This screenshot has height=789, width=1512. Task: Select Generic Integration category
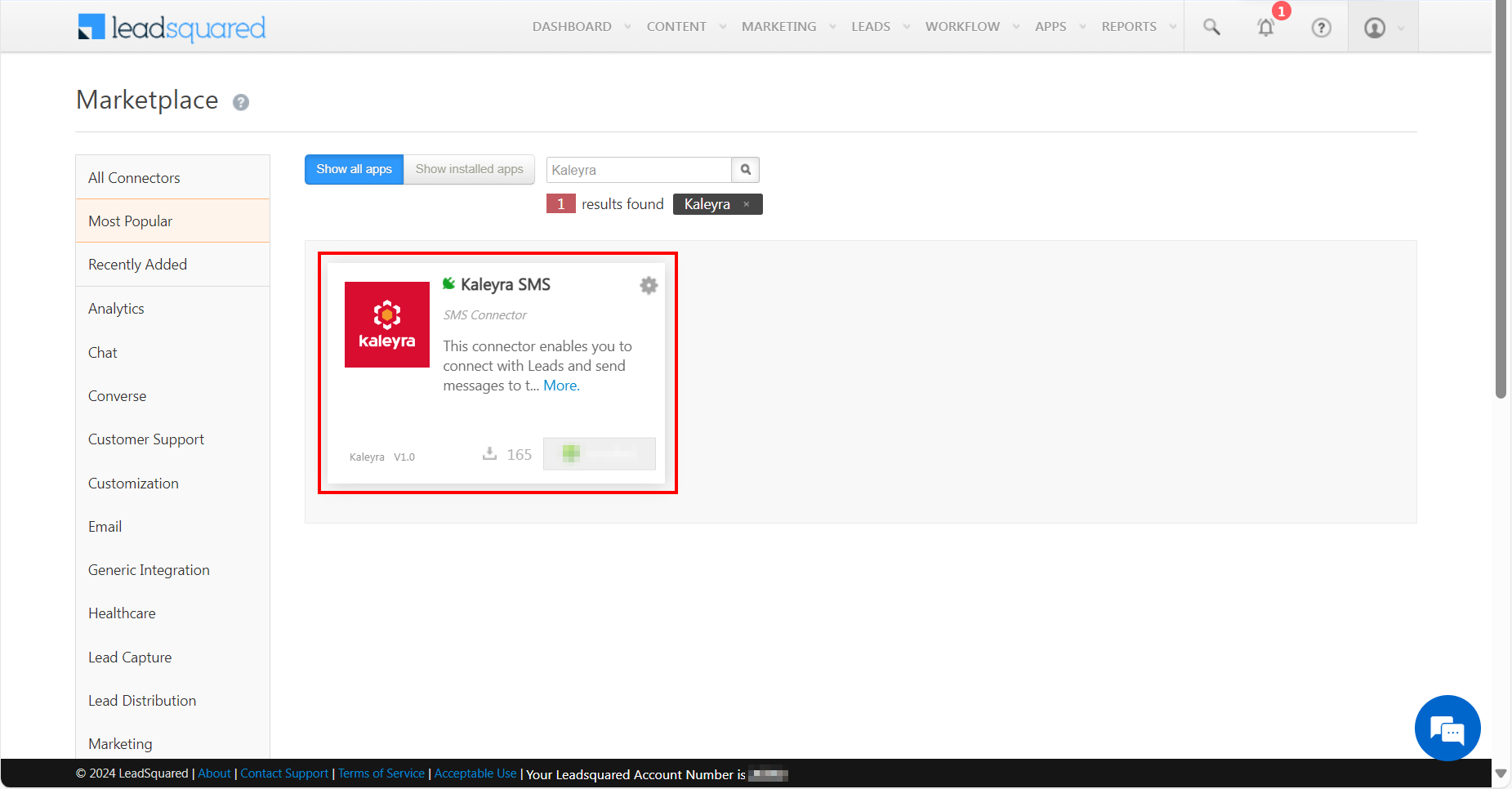pyautogui.click(x=172, y=570)
